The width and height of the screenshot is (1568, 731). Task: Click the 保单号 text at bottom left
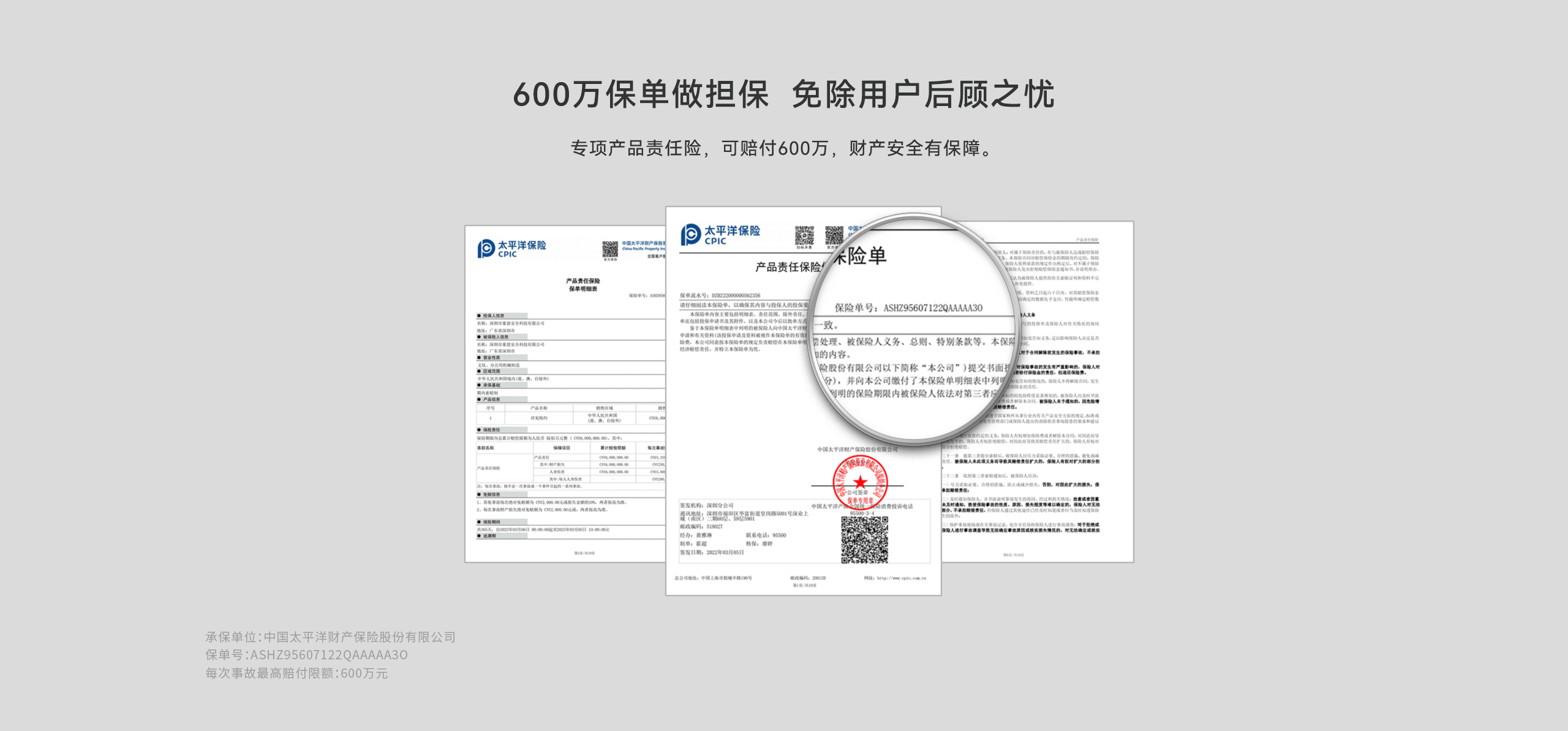pos(306,657)
